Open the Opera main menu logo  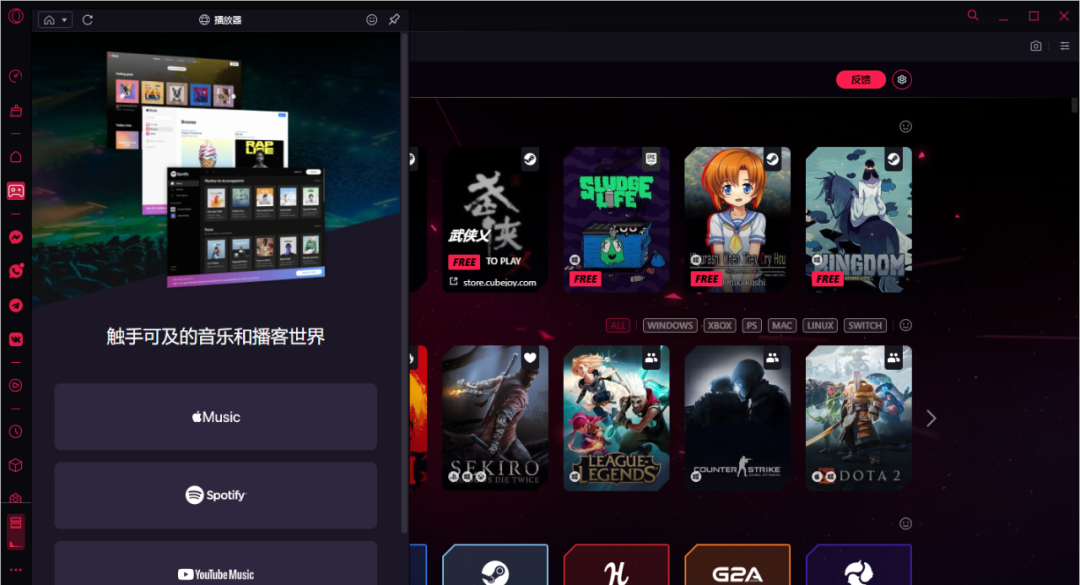pyautogui.click(x=15, y=16)
